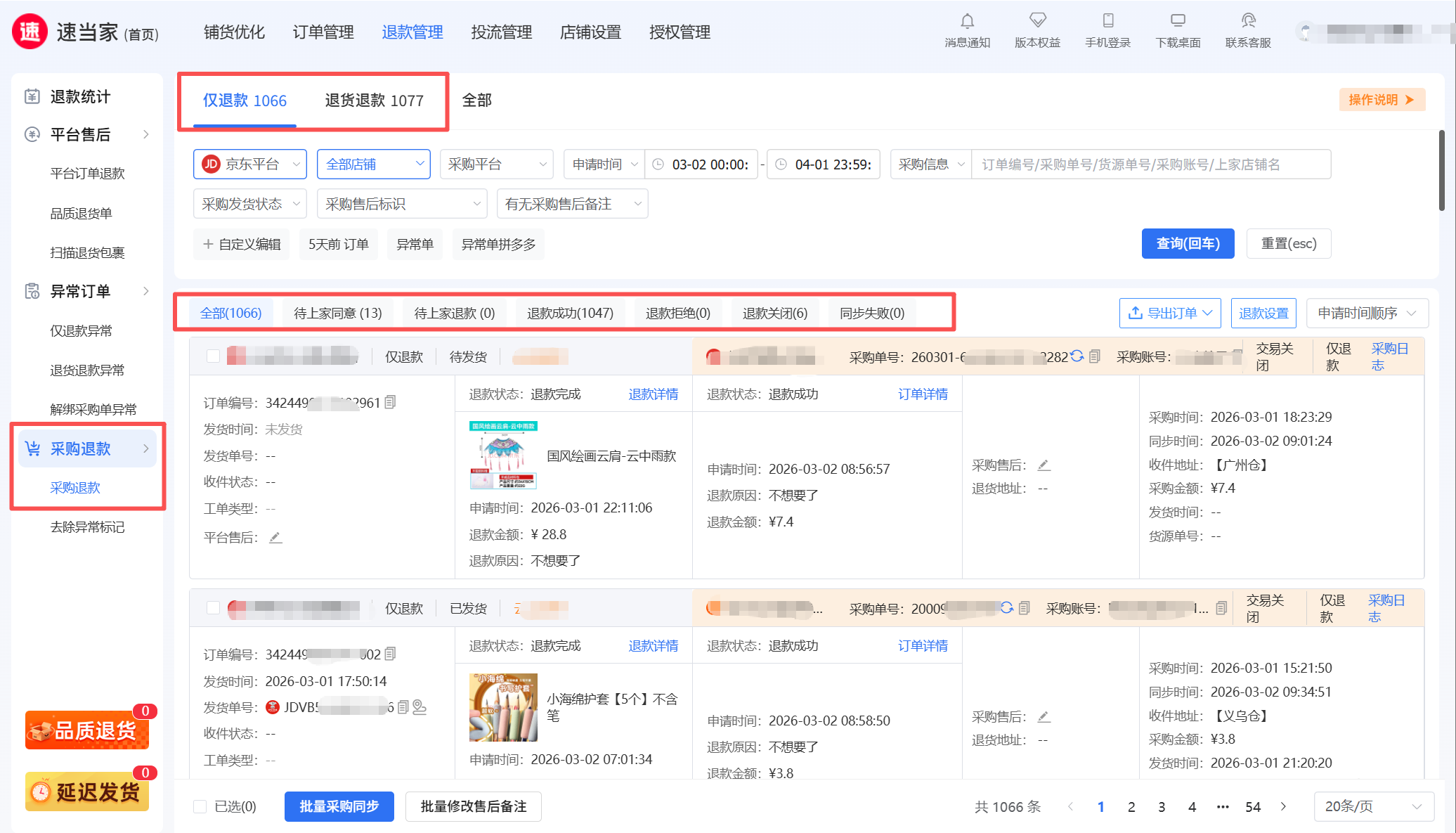Screen dimensions: 1456x833
Task: Click the 查询(回车) search button
Action: 1188,244
